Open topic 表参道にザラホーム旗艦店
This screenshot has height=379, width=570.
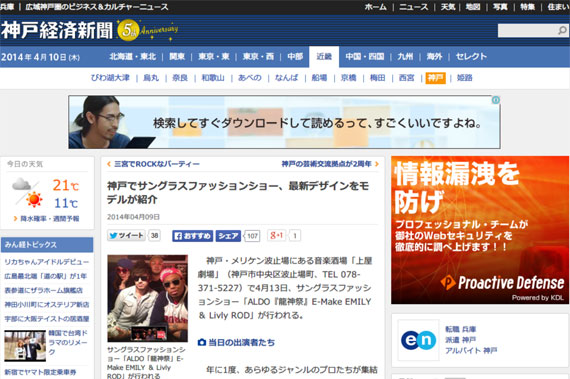click(43, 290)
